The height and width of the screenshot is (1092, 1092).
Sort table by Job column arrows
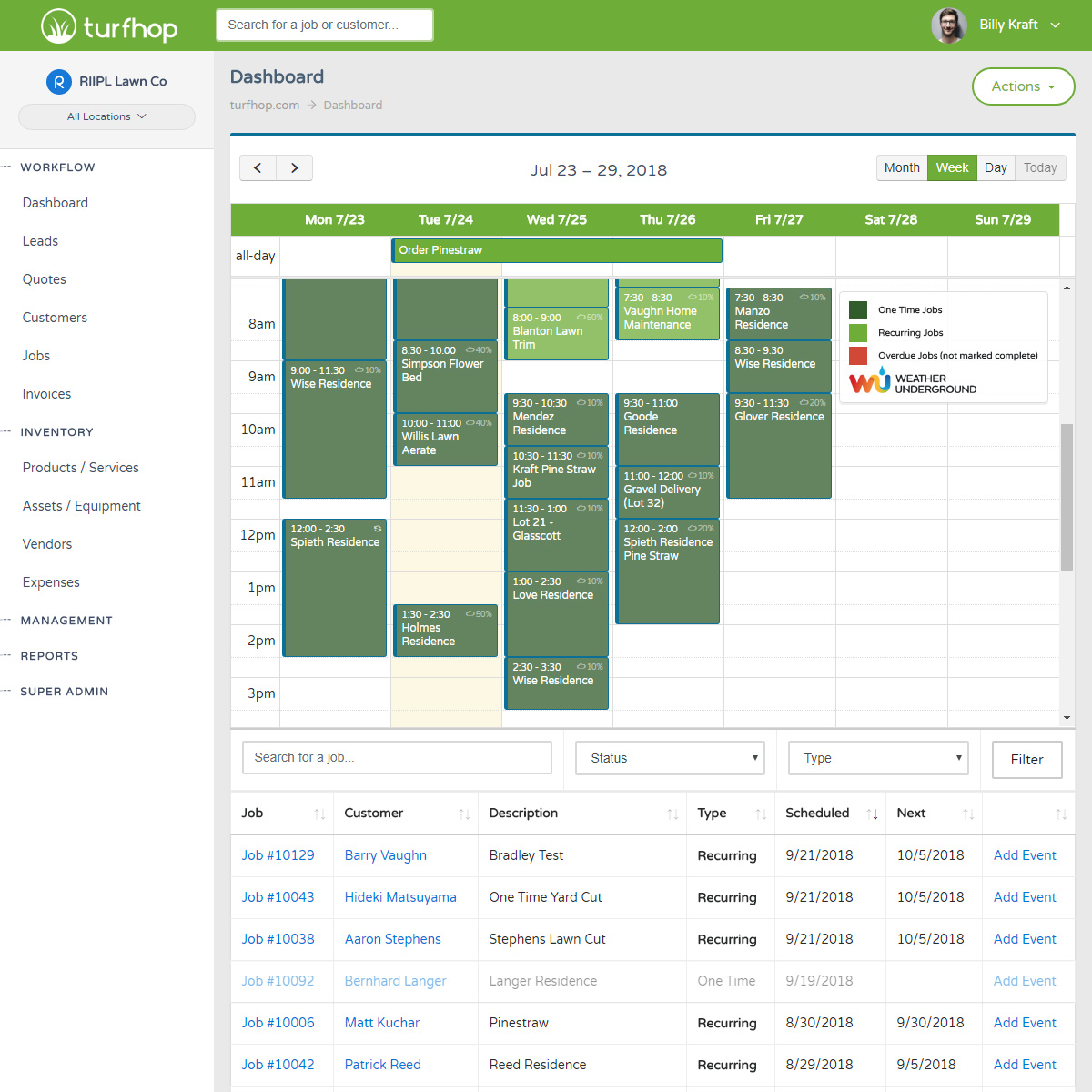pyautogui.click(x=319, y=814)
